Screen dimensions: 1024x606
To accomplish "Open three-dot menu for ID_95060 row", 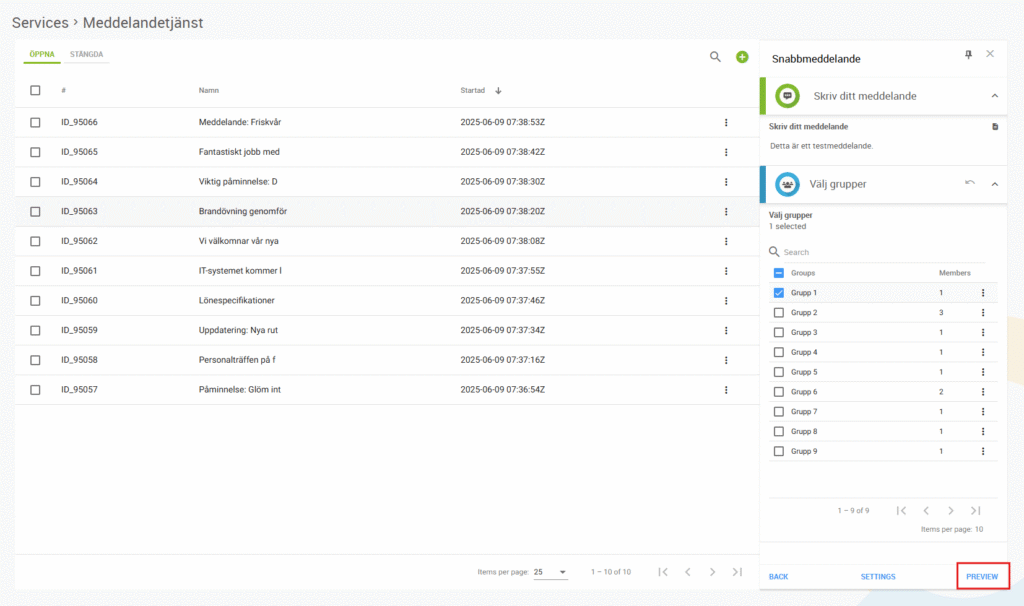I will (726, 300).
